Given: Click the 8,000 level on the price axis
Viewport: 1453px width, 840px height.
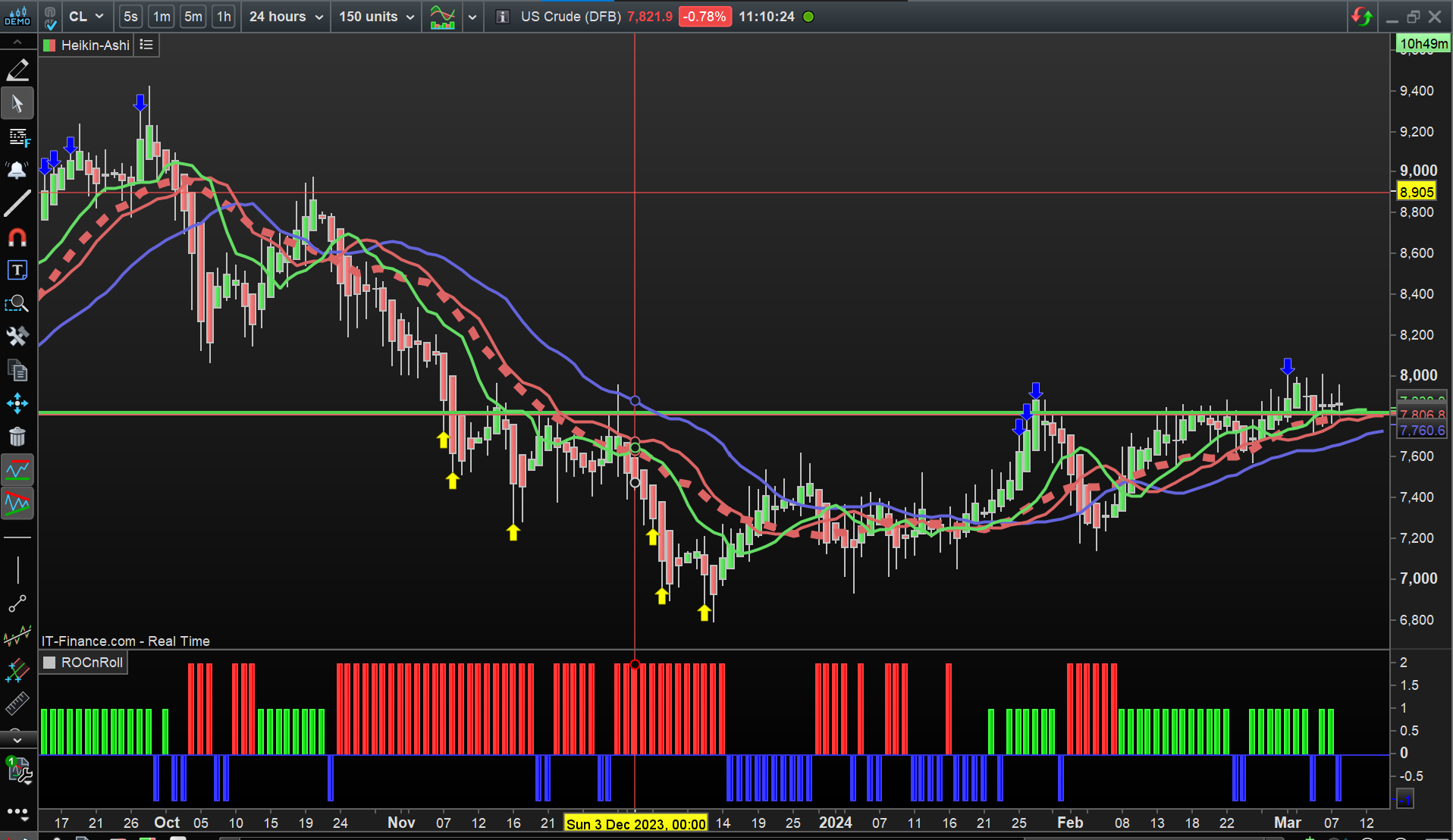Looking at the screenshot, I should tap(1418, 375).
